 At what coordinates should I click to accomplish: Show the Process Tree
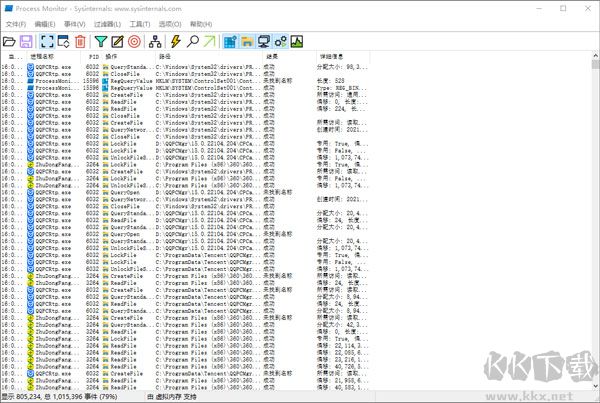tap(155, 41)
